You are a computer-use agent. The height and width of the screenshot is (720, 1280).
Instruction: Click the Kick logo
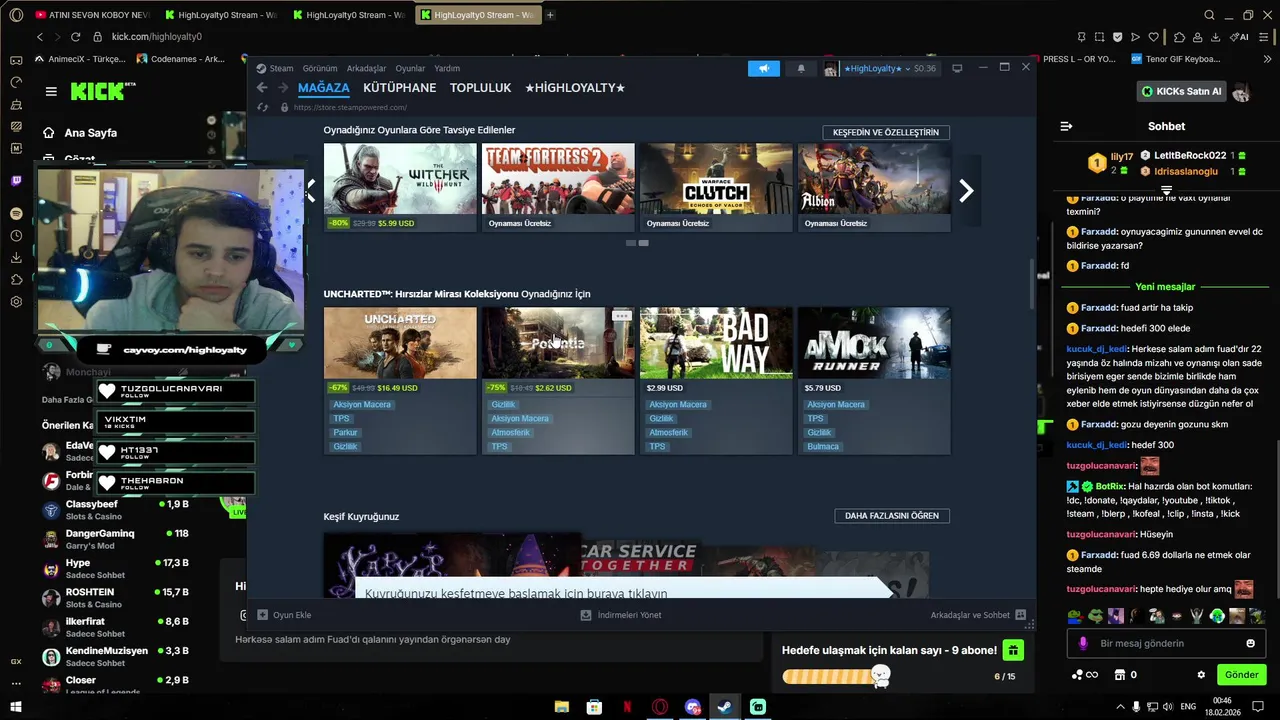coord(98,91)
